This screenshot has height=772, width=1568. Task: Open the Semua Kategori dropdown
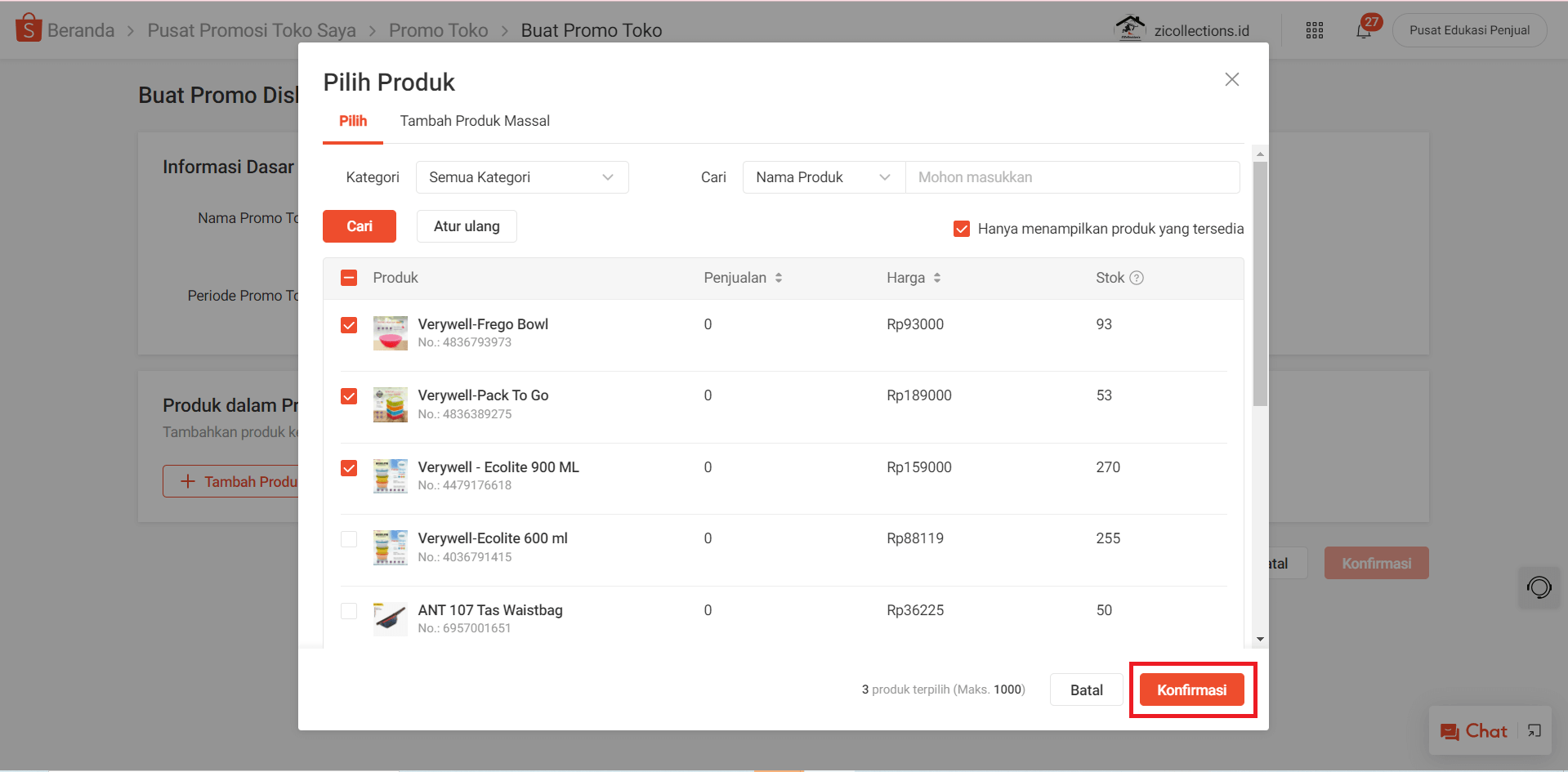(522, 177)
